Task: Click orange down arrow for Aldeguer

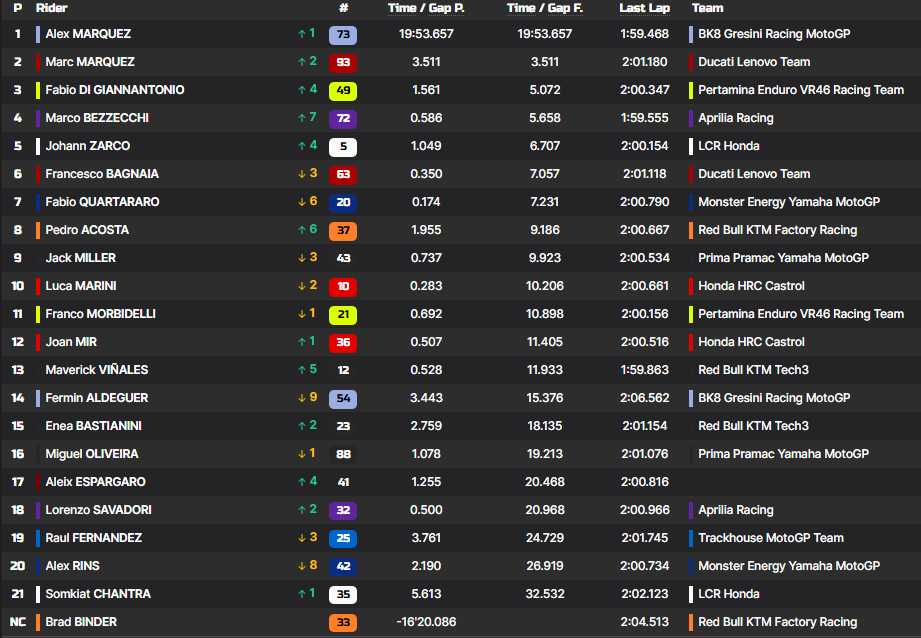Action: coord(301,398)
